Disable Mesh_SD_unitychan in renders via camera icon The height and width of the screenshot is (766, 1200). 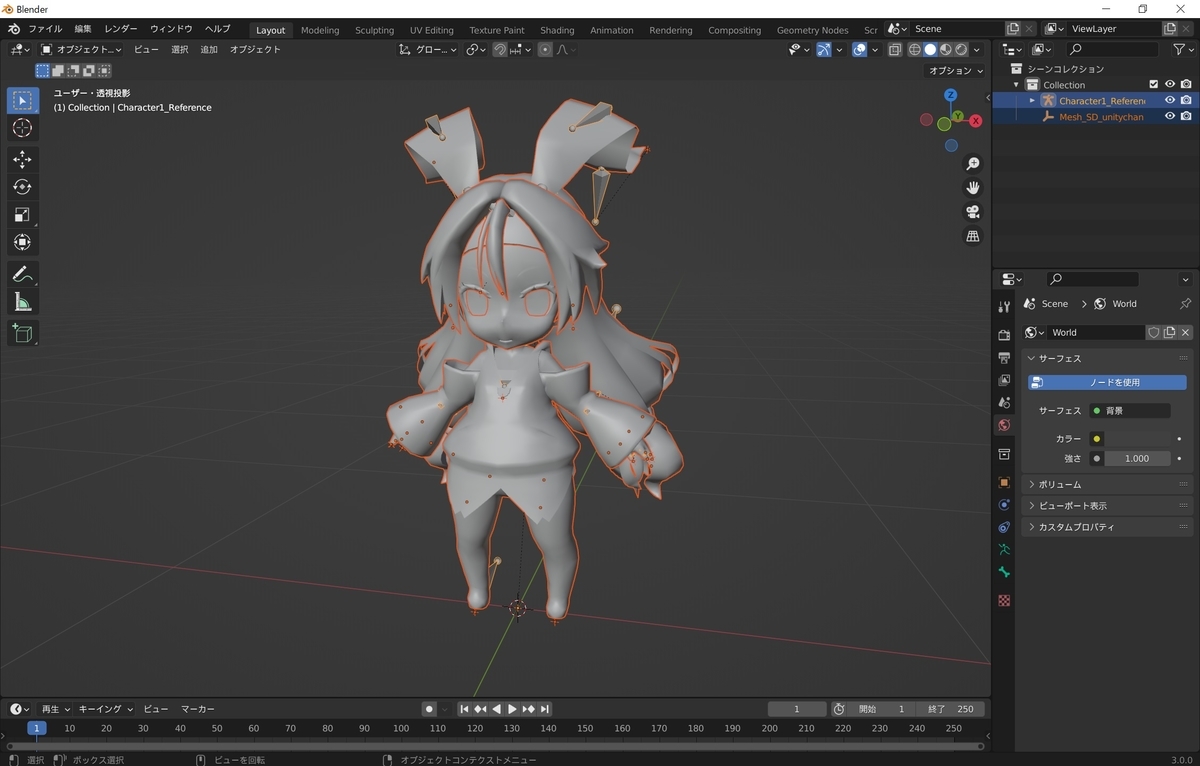coord(1186,117)
